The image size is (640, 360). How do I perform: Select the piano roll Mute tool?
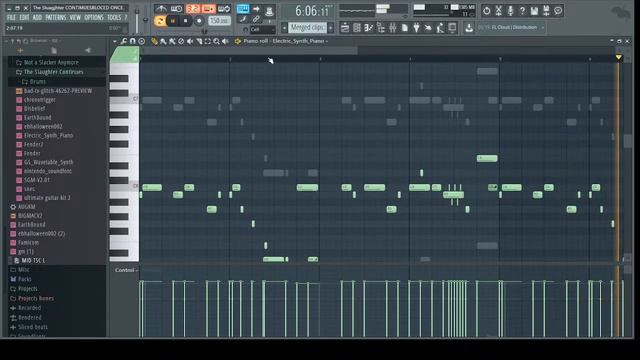pos(190,41)
